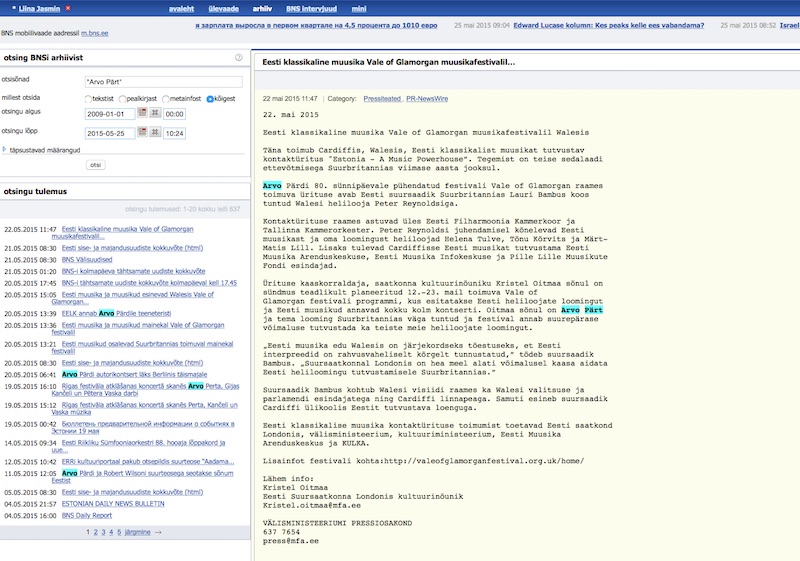
Task: Open the ülevaade menu item
Action: click(223, 9)
